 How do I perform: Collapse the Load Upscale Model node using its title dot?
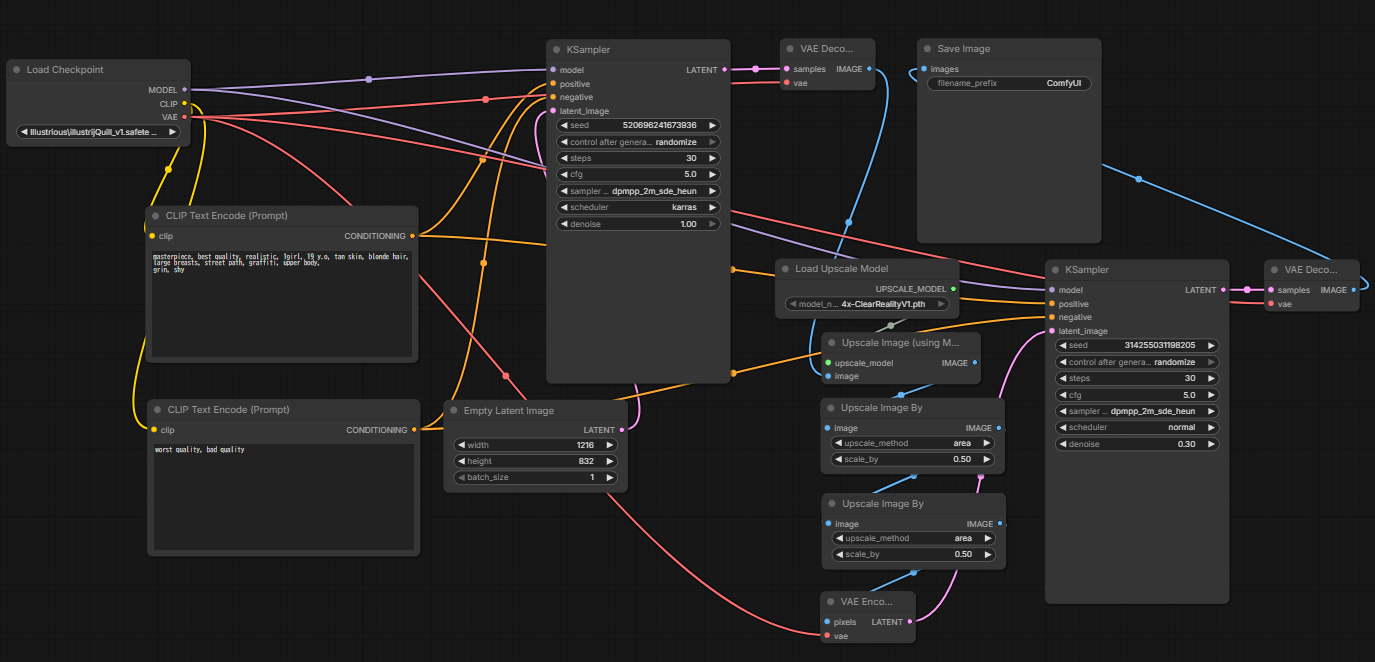(785, 269)
